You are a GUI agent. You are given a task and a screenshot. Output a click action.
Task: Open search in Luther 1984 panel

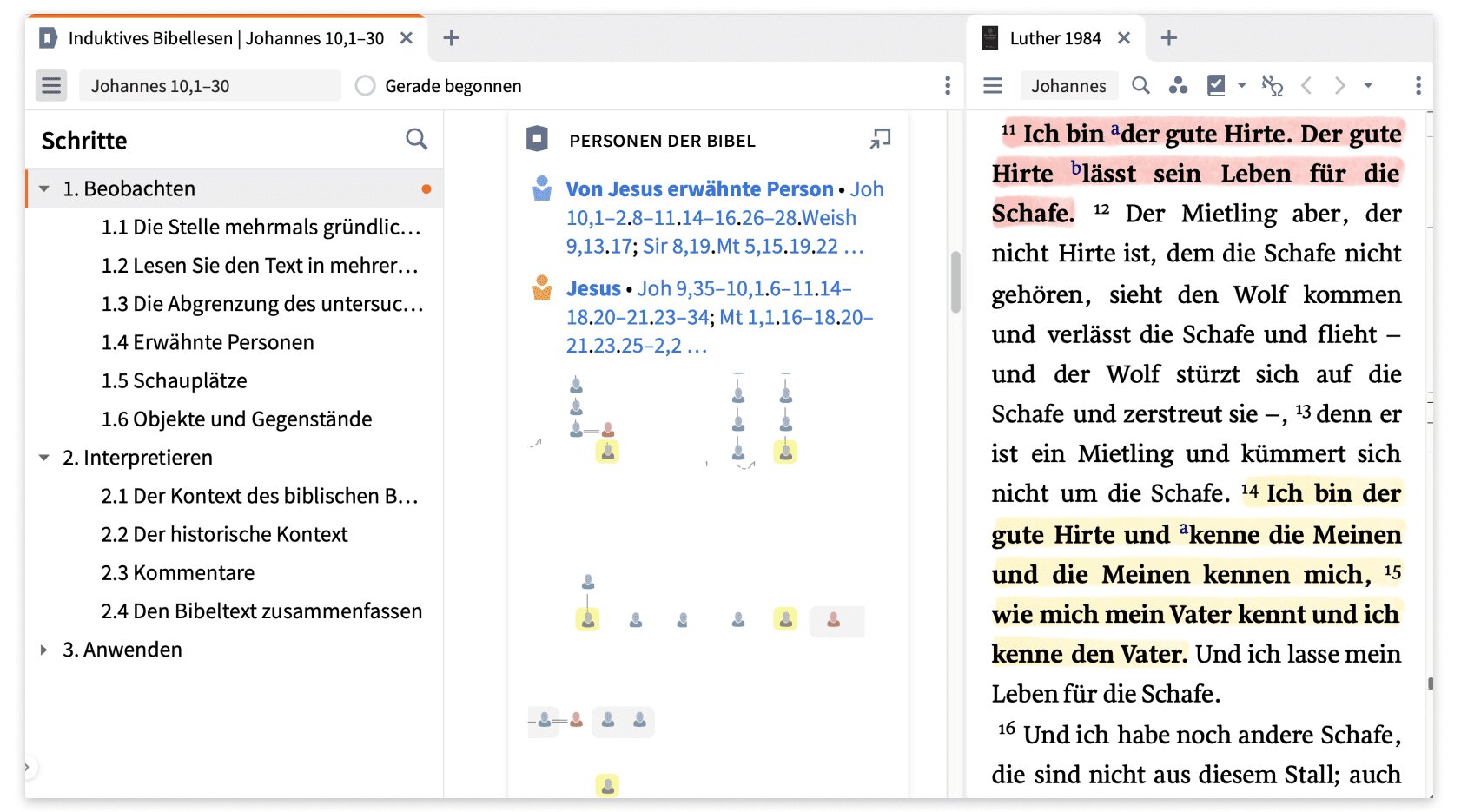(x=1140, y=85)
